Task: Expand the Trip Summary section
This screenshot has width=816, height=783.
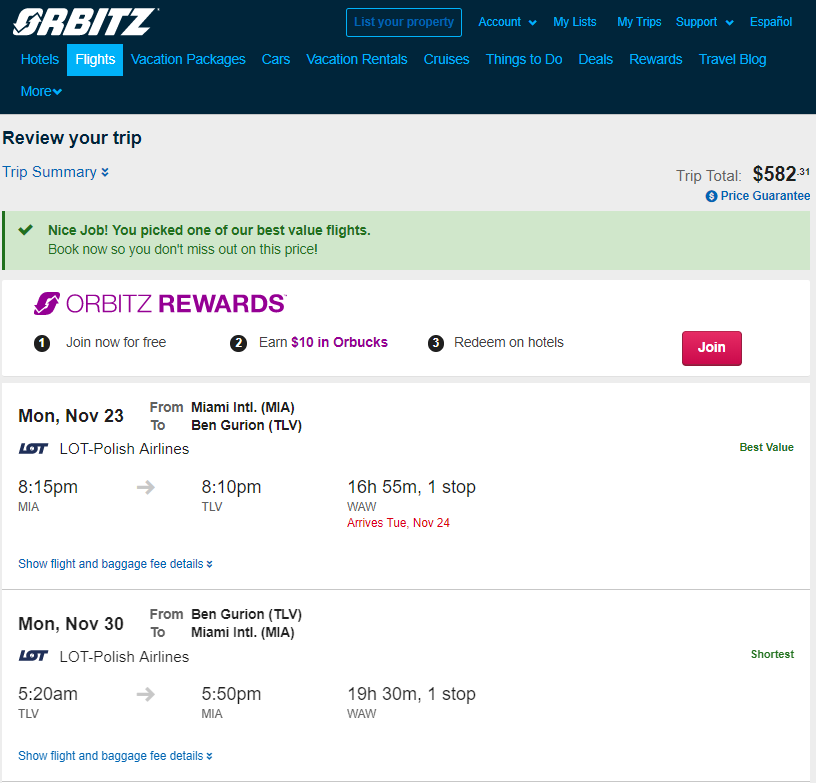Action: [x=55, y=172]
